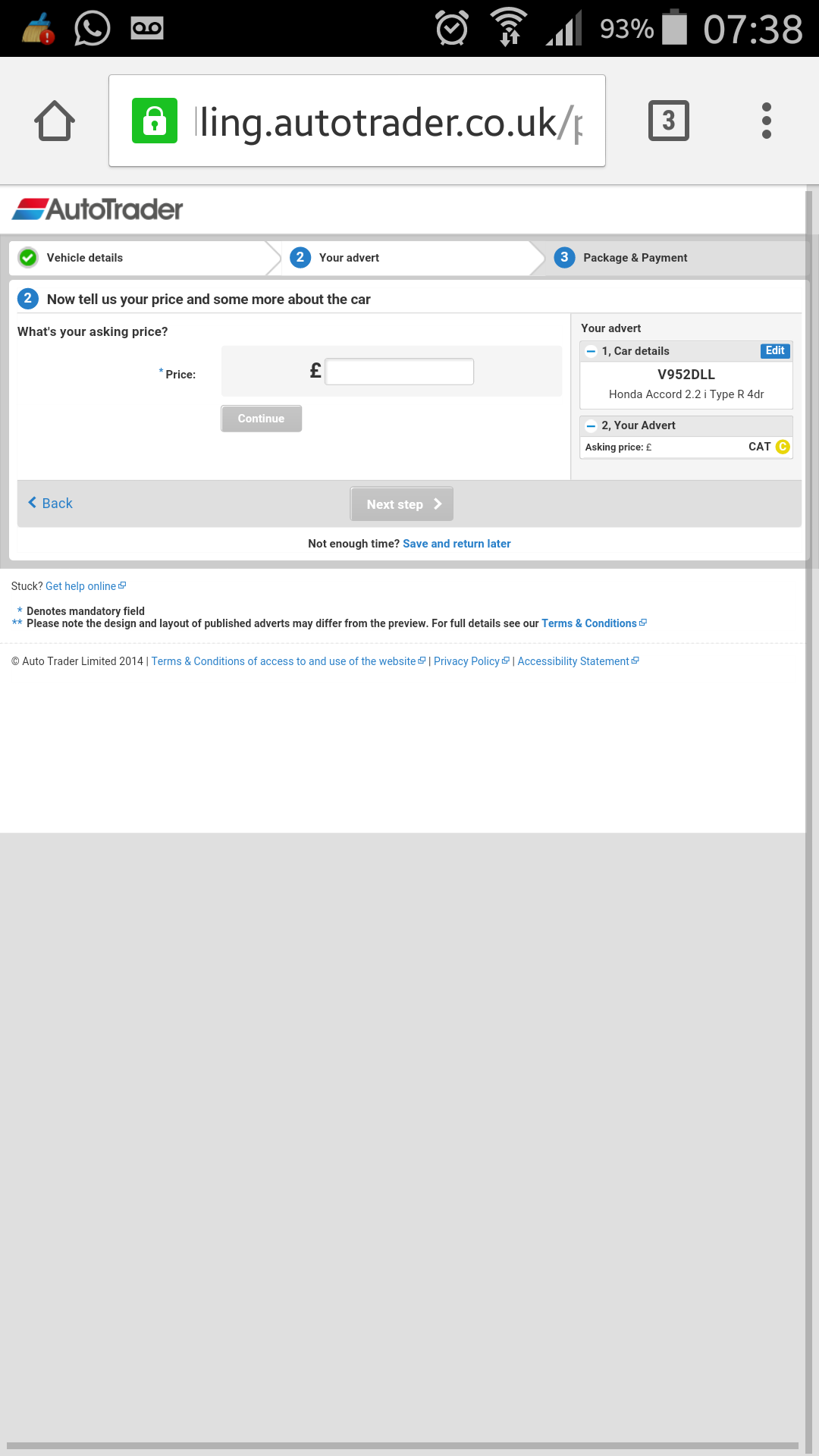
Task: Open the browser three-dot overflow menu
Action: click(766, 121)
